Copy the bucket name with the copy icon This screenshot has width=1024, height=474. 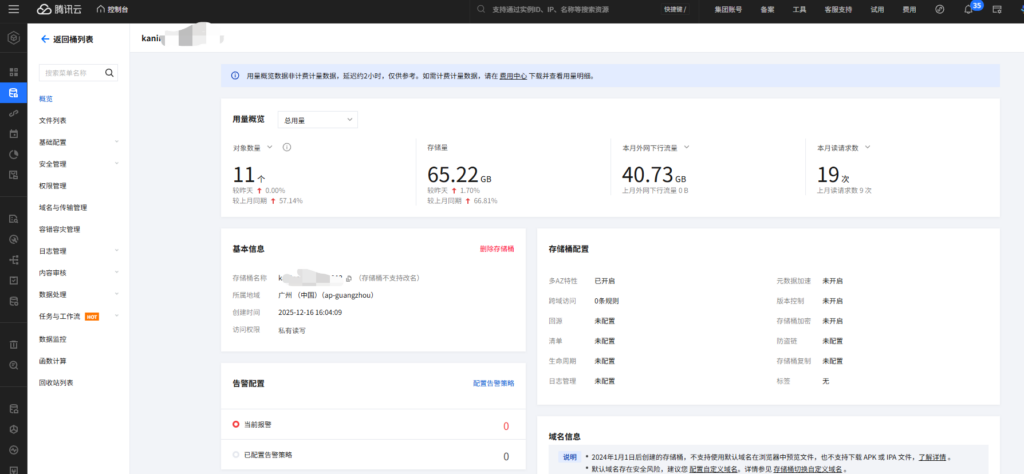click(x=349, y=277)
